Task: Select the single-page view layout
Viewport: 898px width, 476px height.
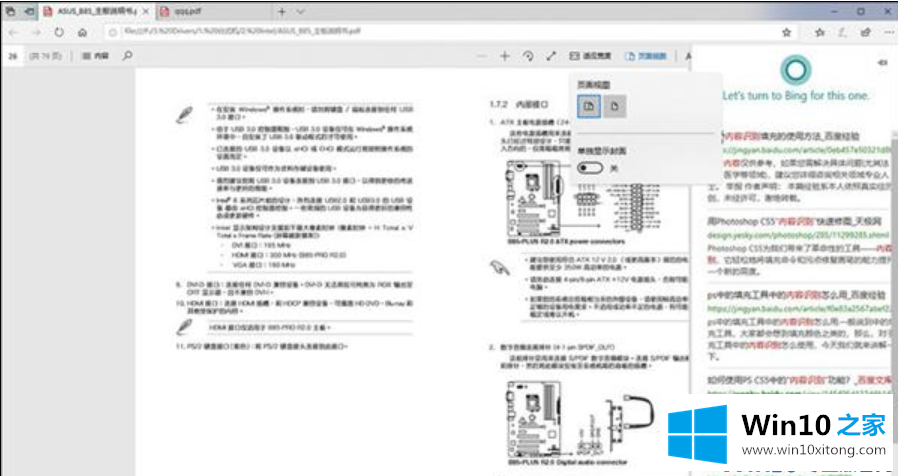Action: pyautogui.click(x=615, y=106)
